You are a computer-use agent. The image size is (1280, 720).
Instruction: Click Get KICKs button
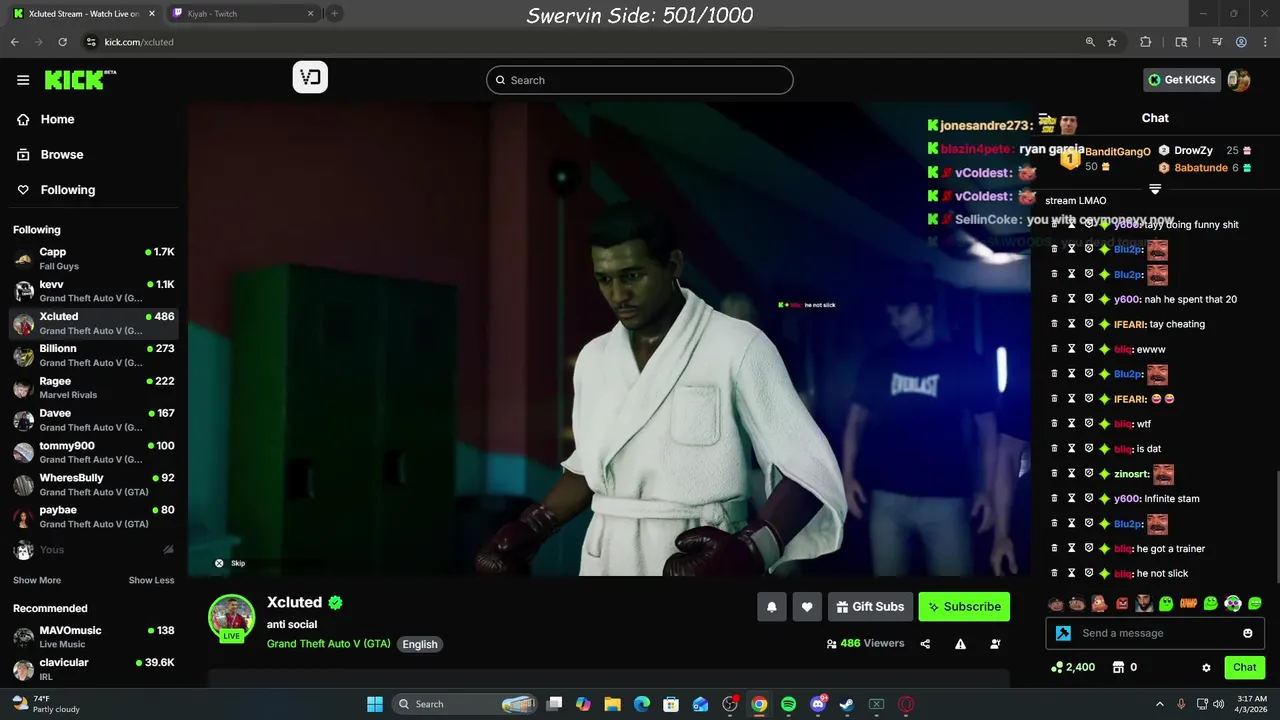pos(1182,80)
